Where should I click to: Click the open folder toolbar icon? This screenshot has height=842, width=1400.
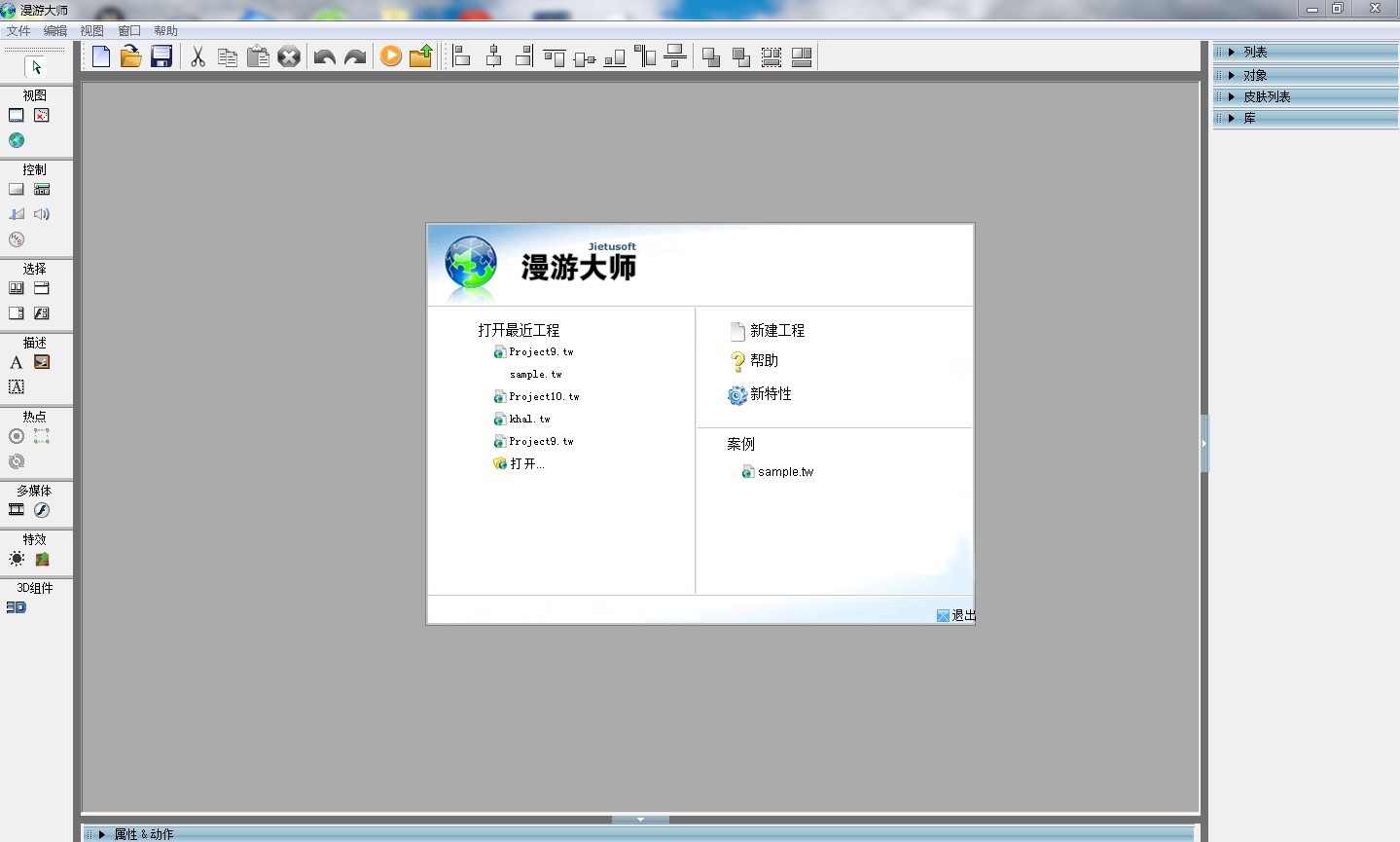coord(131,56)
